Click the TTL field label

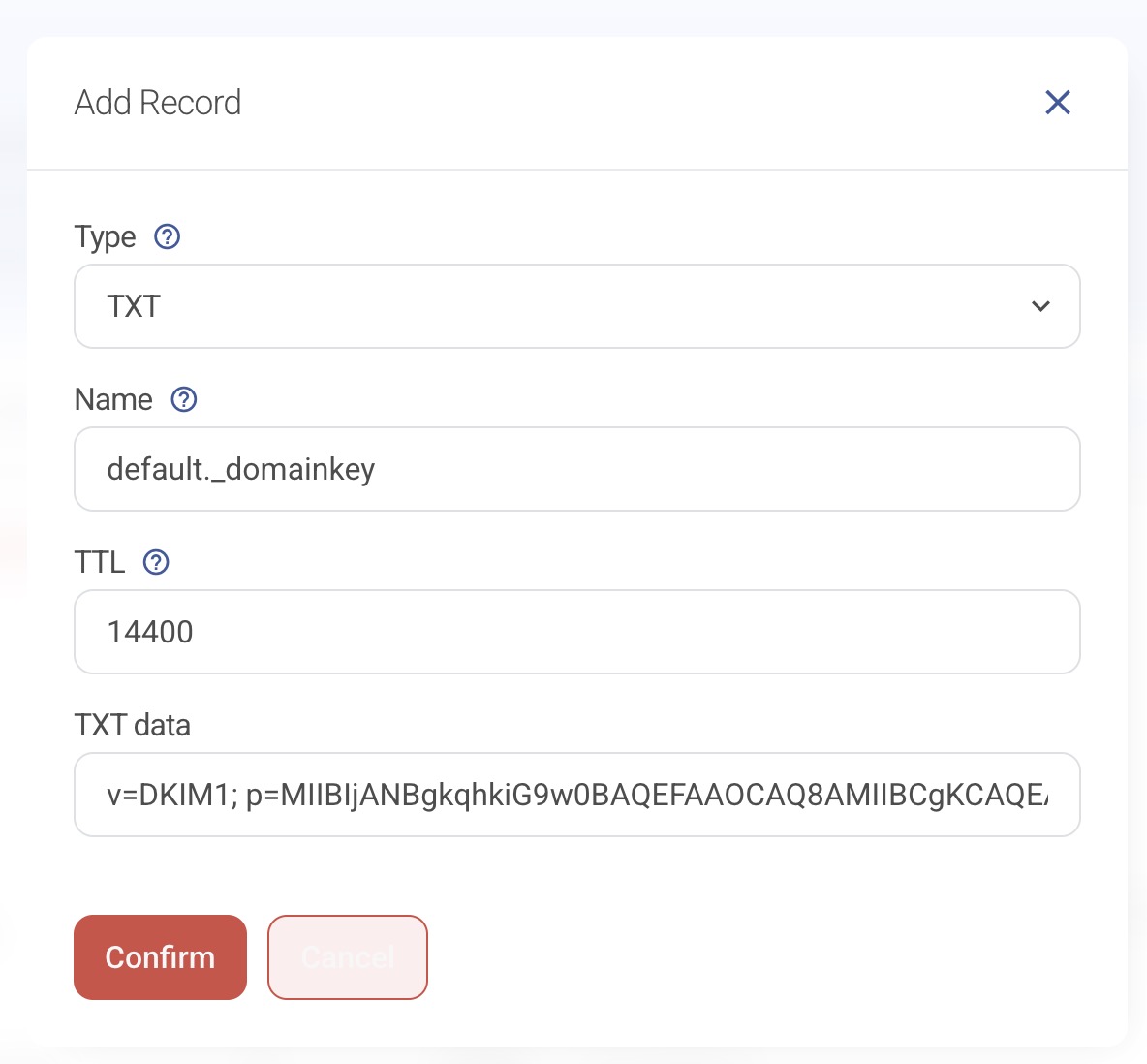pos(100,562)
